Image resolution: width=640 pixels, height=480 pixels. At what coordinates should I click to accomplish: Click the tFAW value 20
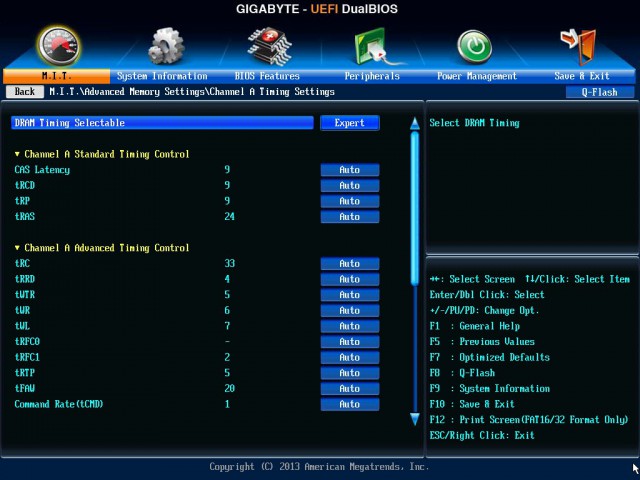click(229, 389)
